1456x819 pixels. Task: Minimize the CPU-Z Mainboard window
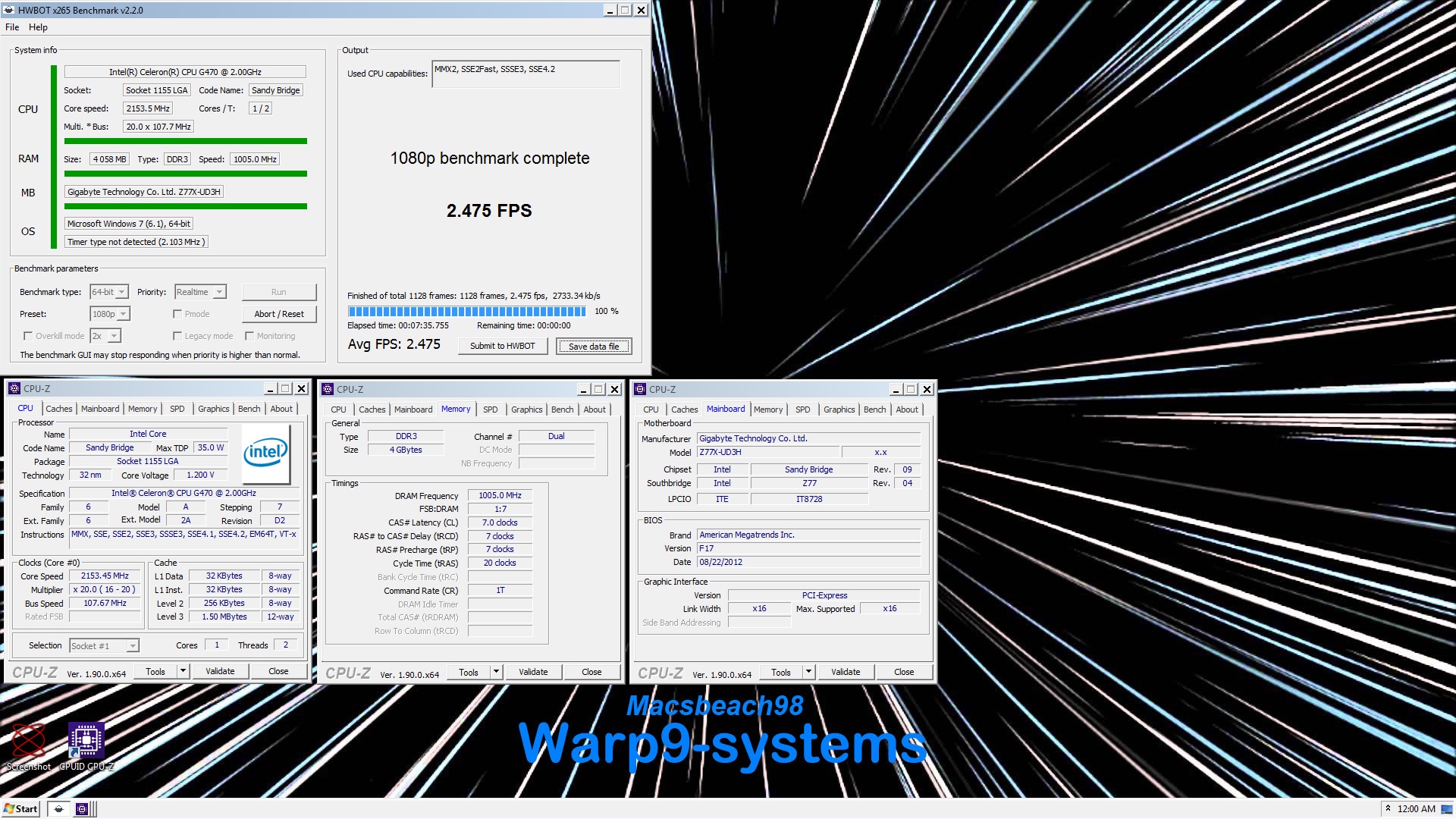coord(896,389)
